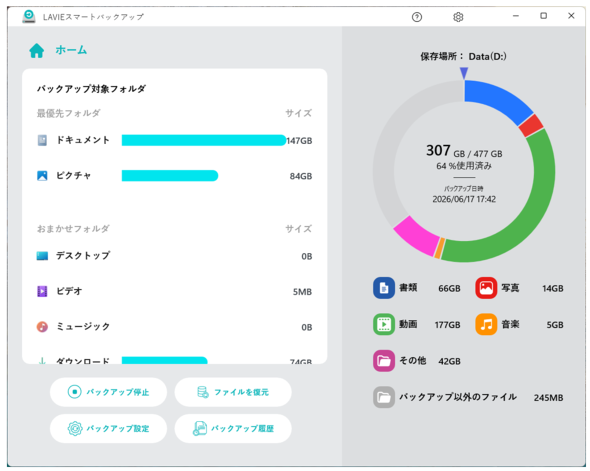Click the ピクチャ folder icon
This screenshot has width=590, height=471.
(x=42, y=176)
